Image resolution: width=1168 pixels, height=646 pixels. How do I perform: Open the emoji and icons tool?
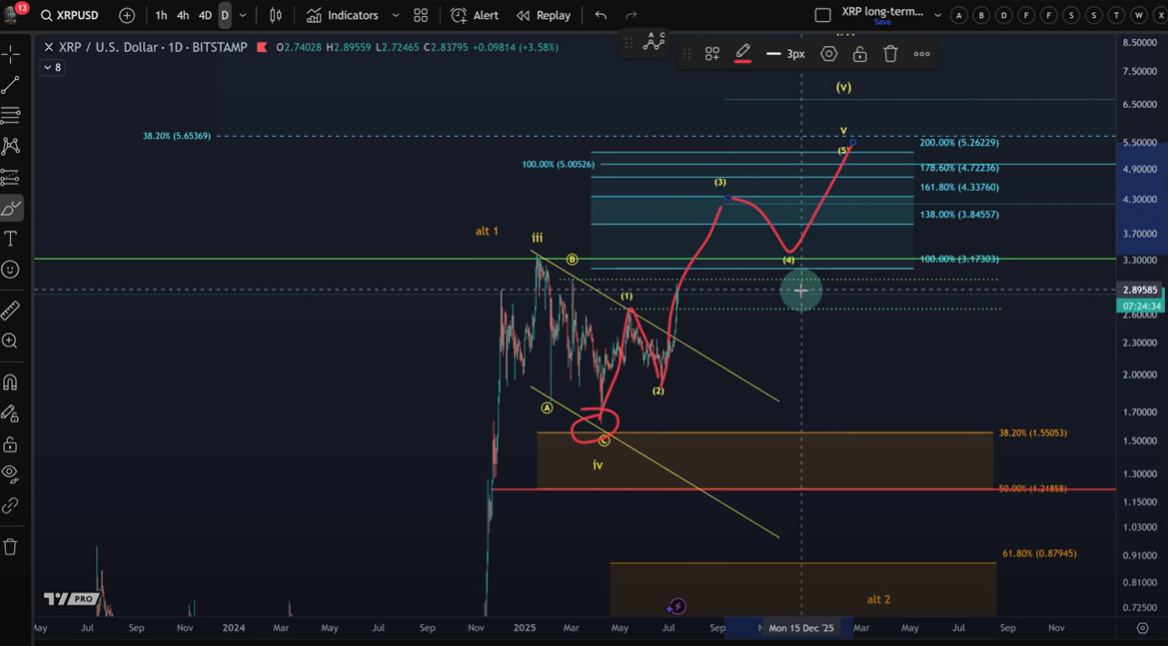click(x=10, y=269)
